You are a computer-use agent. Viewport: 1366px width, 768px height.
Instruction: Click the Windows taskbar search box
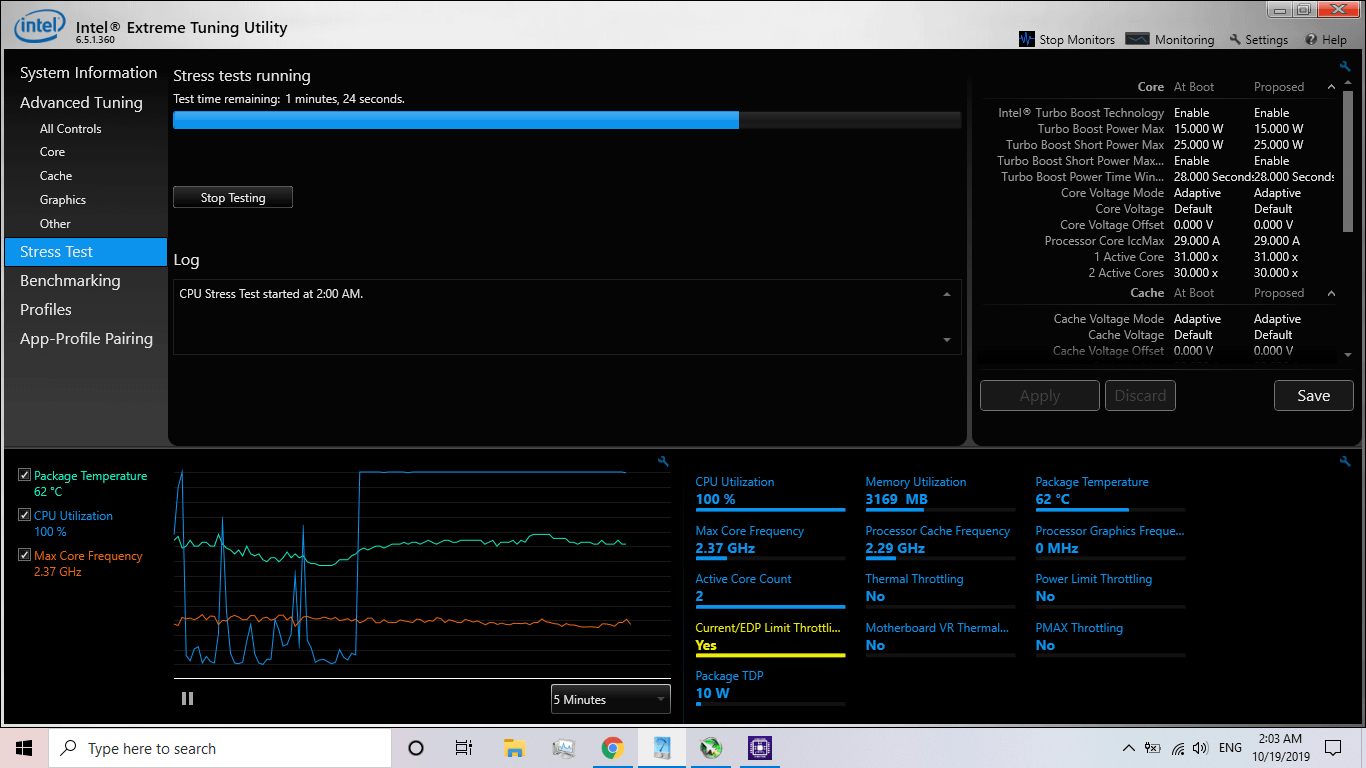click(x=220, y=748)
